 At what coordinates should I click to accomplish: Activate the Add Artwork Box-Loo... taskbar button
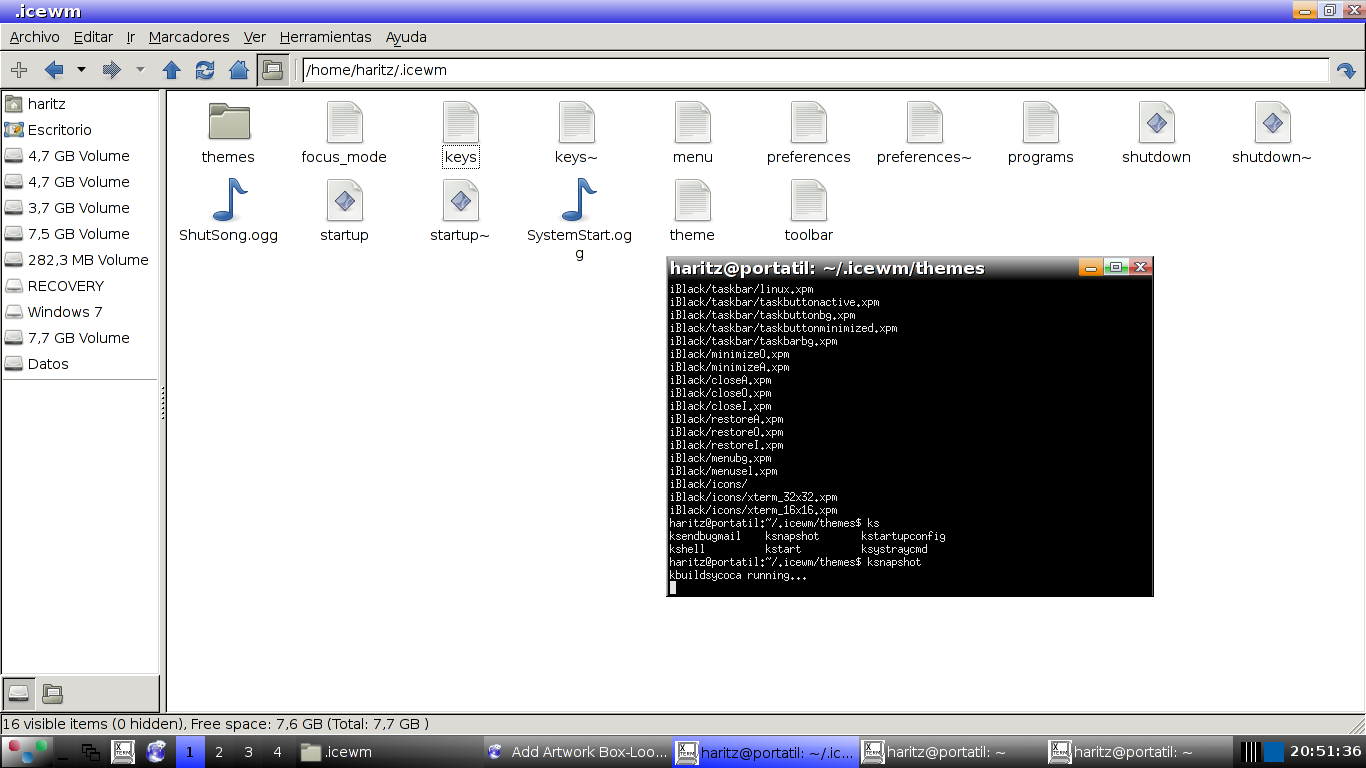pos(577,752)
